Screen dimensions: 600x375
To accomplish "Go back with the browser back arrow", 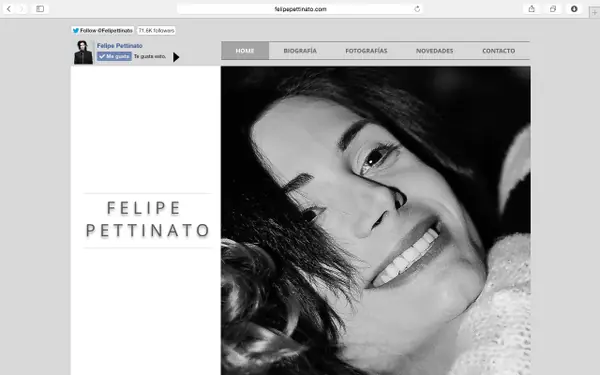I will tap(9, 9).
